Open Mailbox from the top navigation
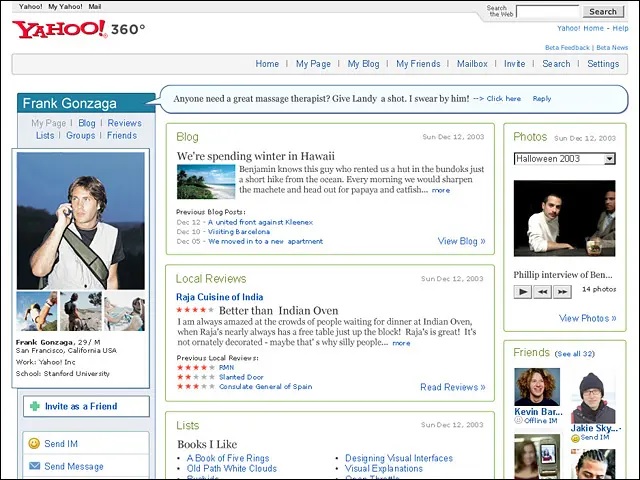This screenshot has height=480, width=640. 472,64
